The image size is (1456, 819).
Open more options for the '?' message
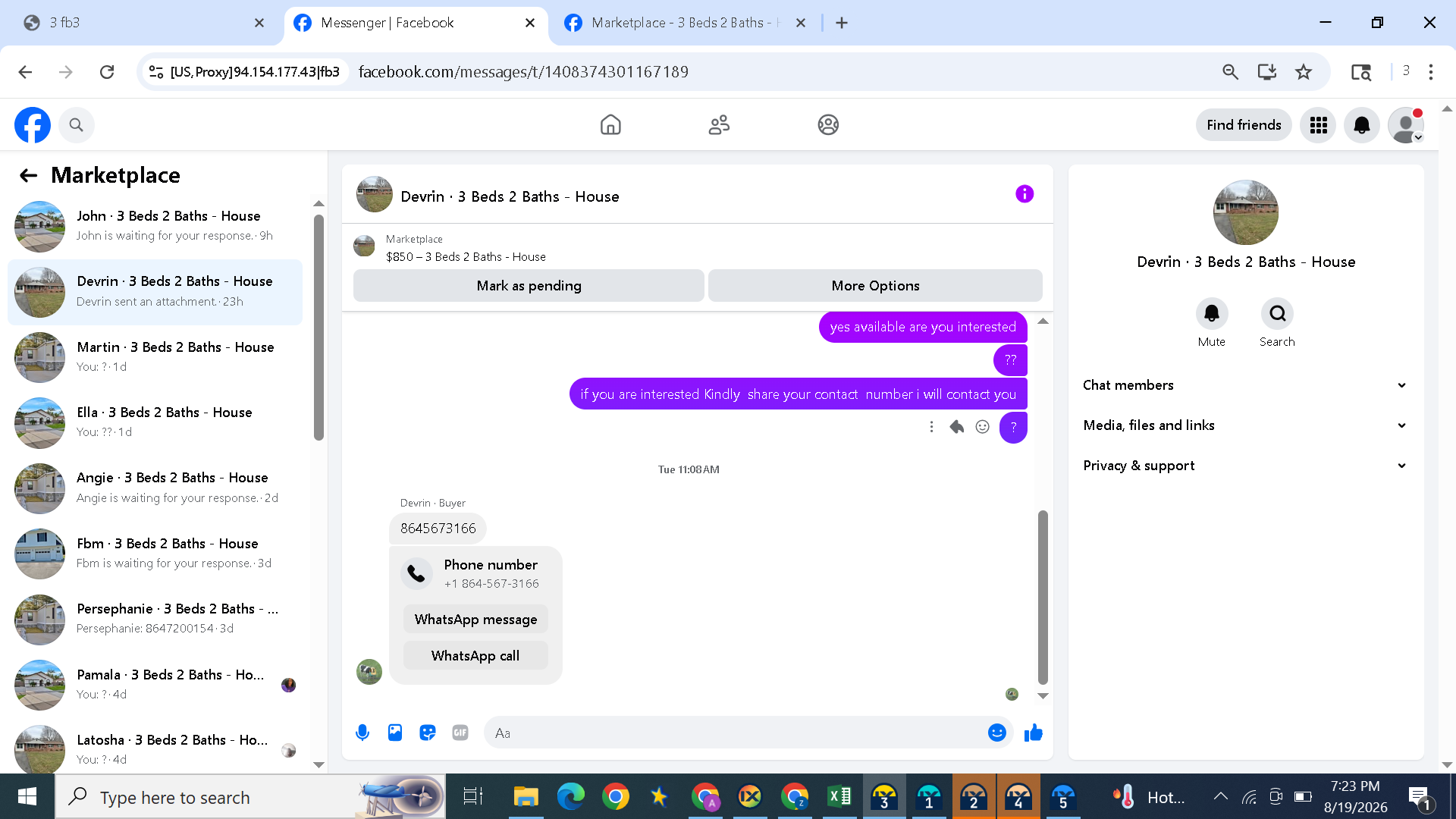point(932,427)
